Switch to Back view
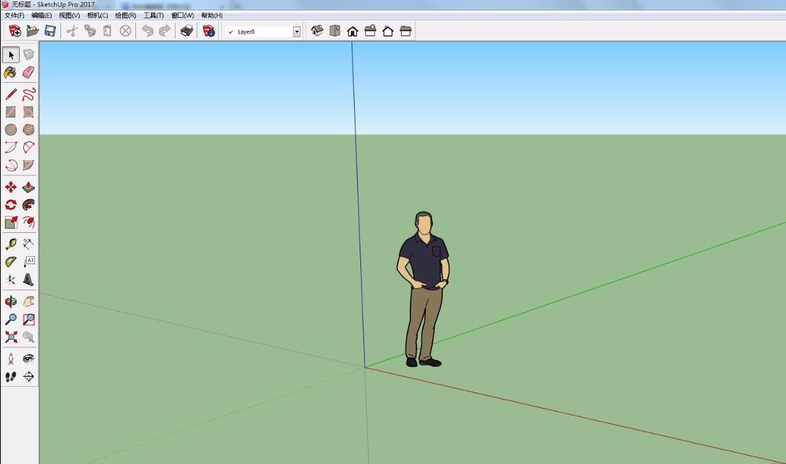 coord(387,31)
